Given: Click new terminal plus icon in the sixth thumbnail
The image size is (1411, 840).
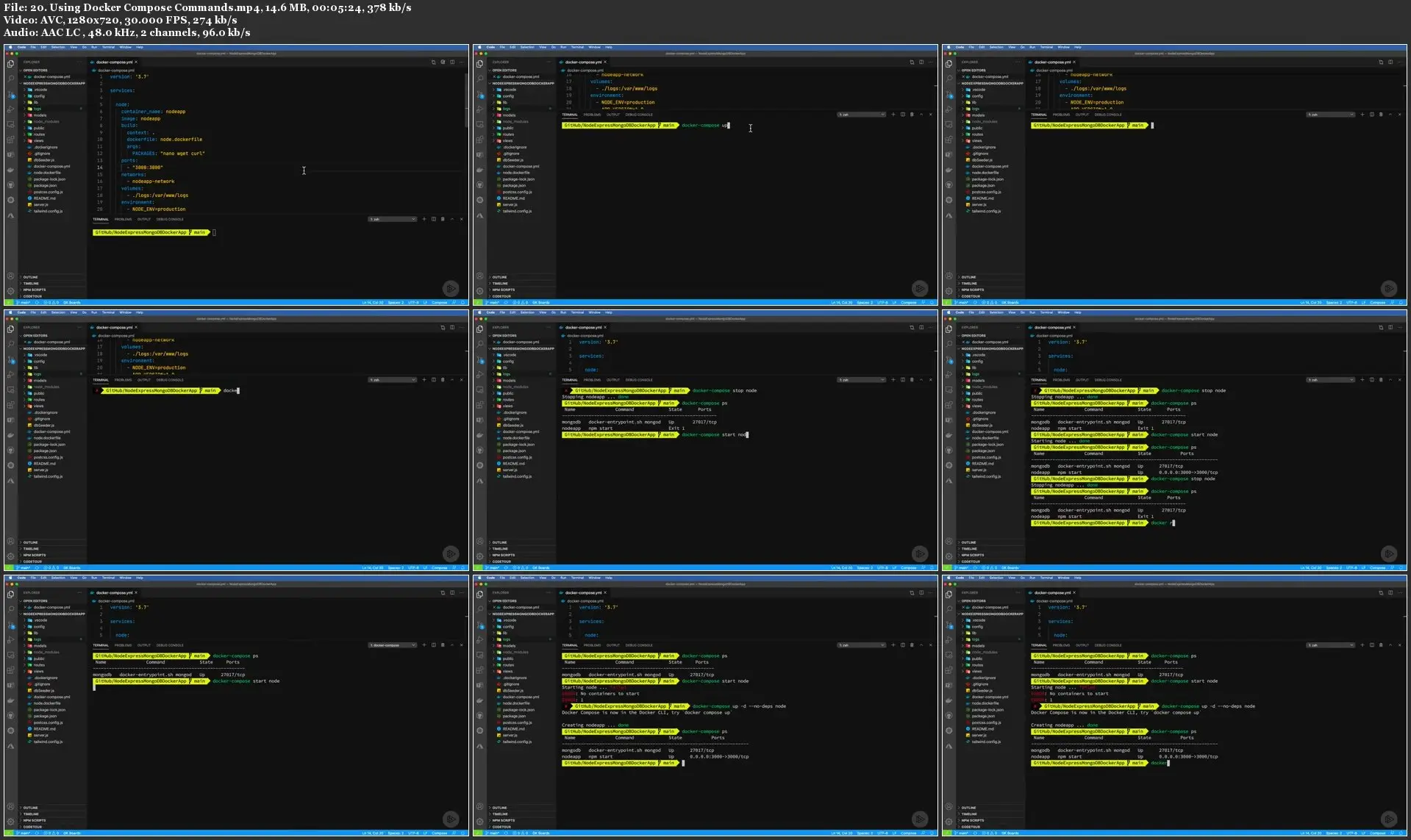Looking at the screenshot, I should [1362, 380].
